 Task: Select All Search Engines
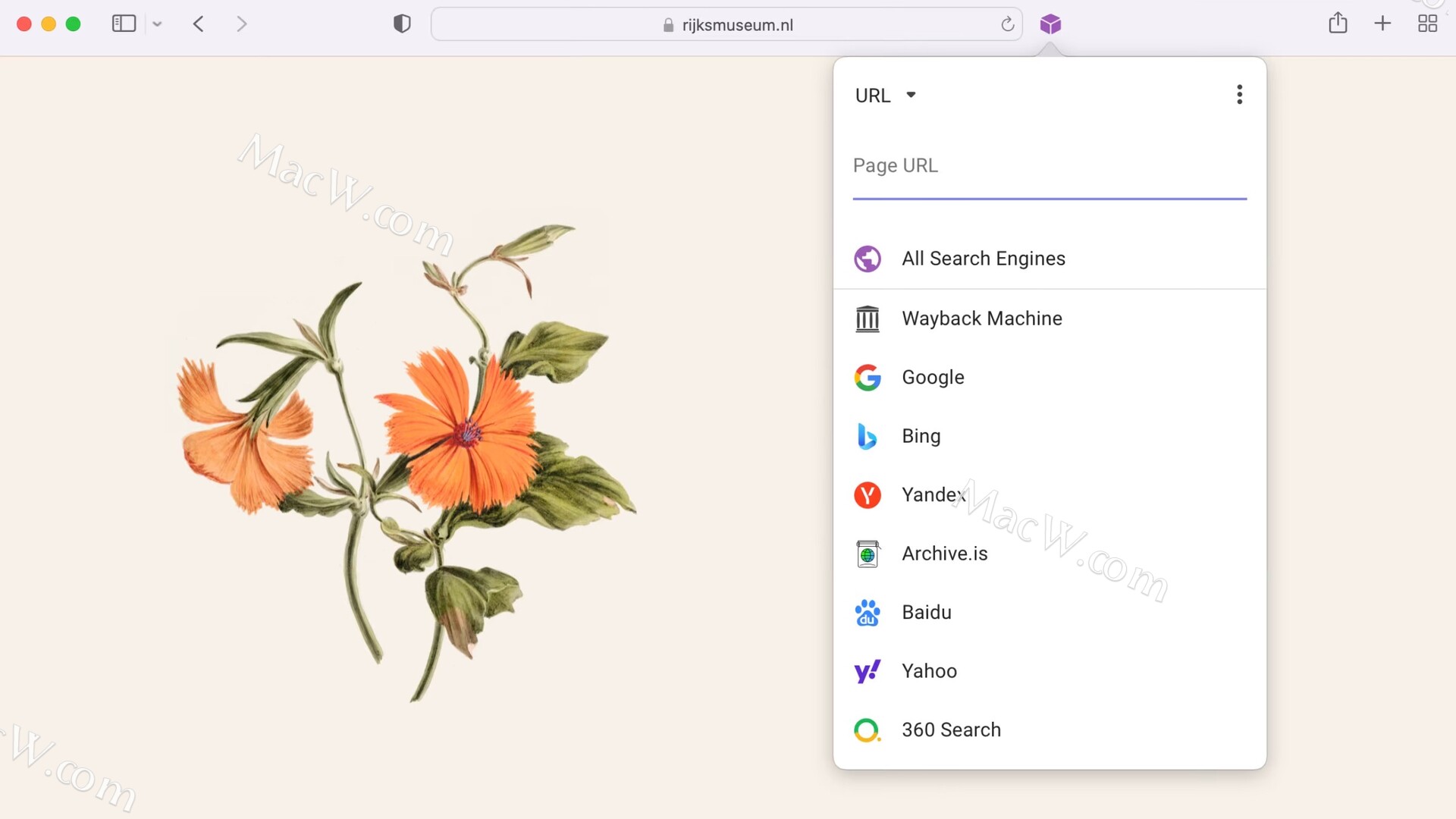[x=1050, y=259]
